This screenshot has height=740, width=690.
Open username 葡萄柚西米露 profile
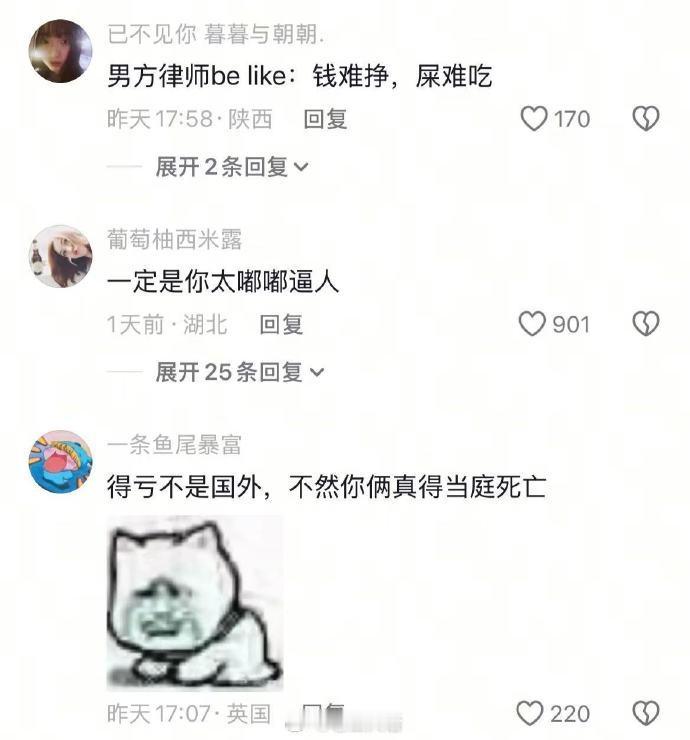174,240
